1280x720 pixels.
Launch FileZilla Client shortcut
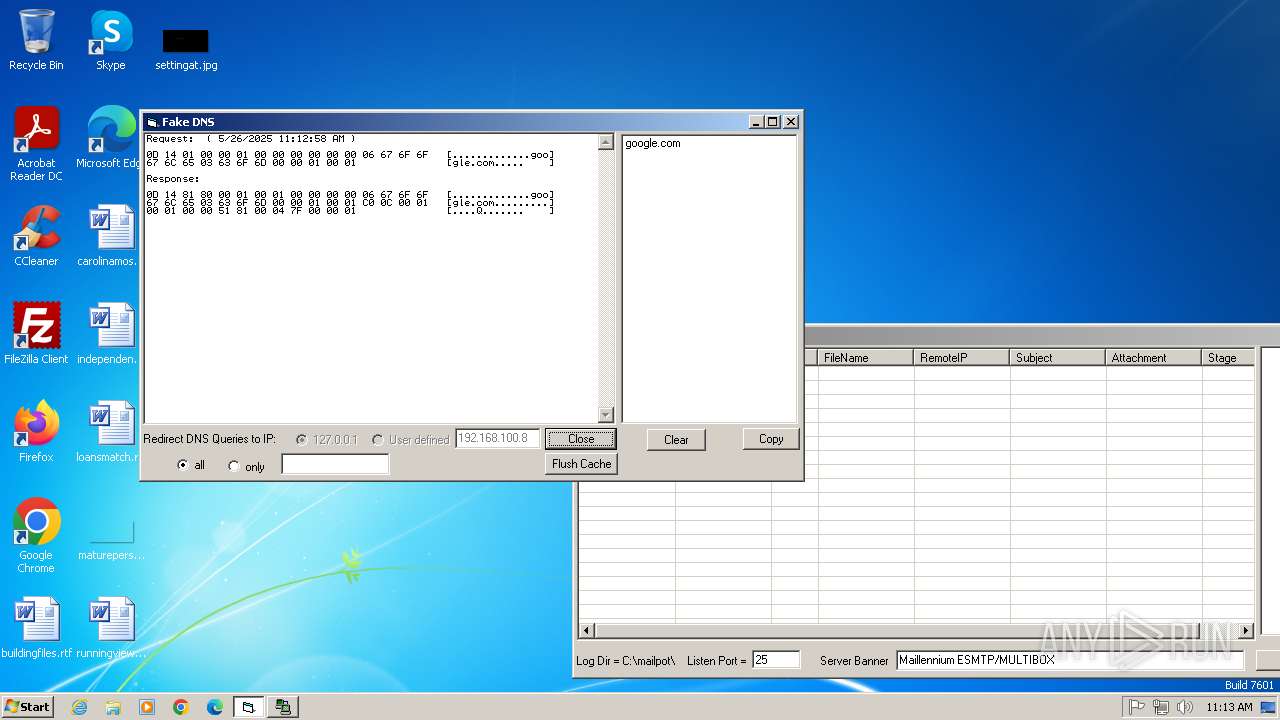click(x=36, y=334)
